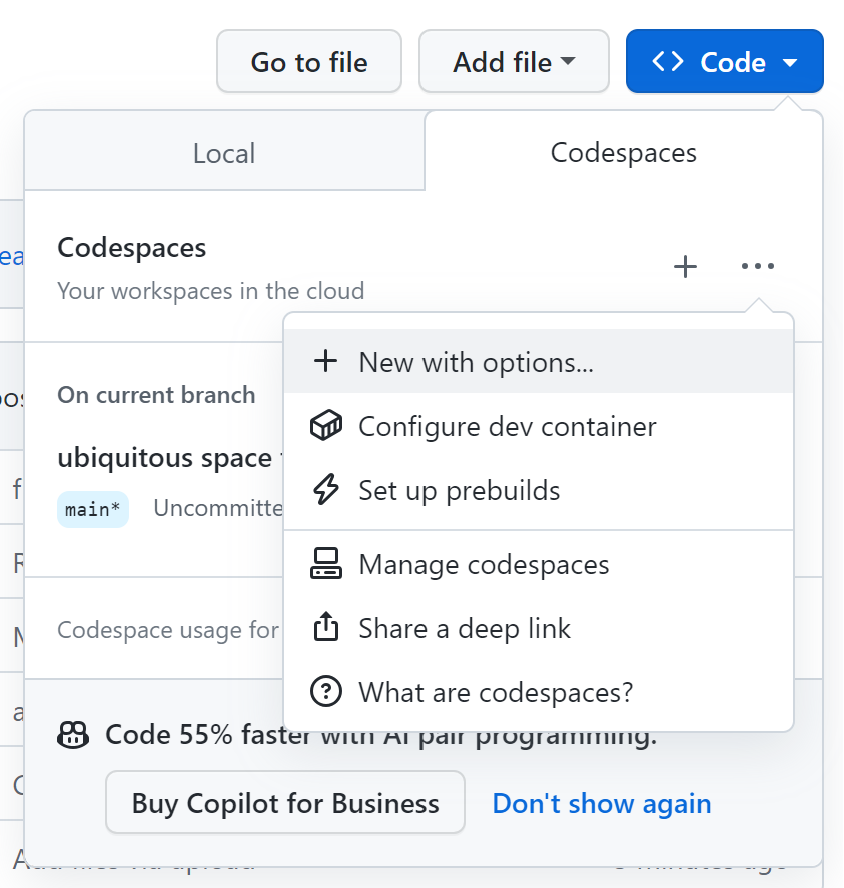Viewport: 844px width, 888px height.
Task: Open the three-dot codespace options menu
Action: click(757, 266)
